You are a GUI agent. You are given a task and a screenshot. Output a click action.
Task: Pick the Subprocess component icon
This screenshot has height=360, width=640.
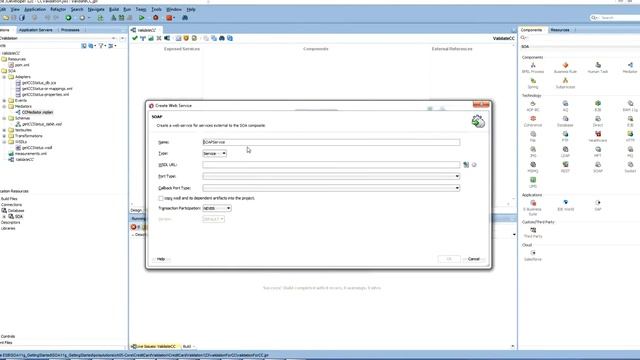565,81
